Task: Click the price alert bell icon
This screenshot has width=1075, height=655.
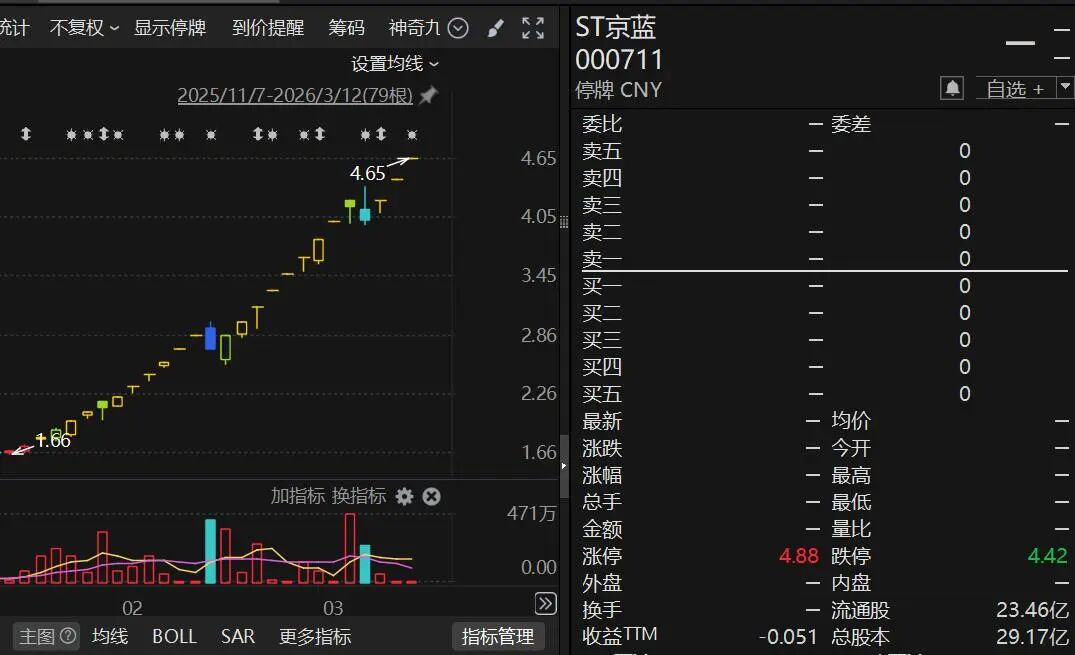Action: coord(951,88)
